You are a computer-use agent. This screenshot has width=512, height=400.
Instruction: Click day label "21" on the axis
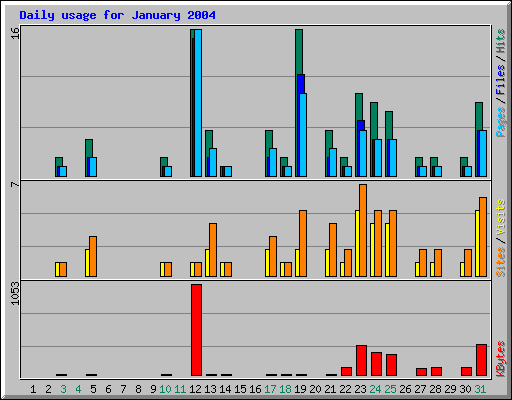click(331, 389)
